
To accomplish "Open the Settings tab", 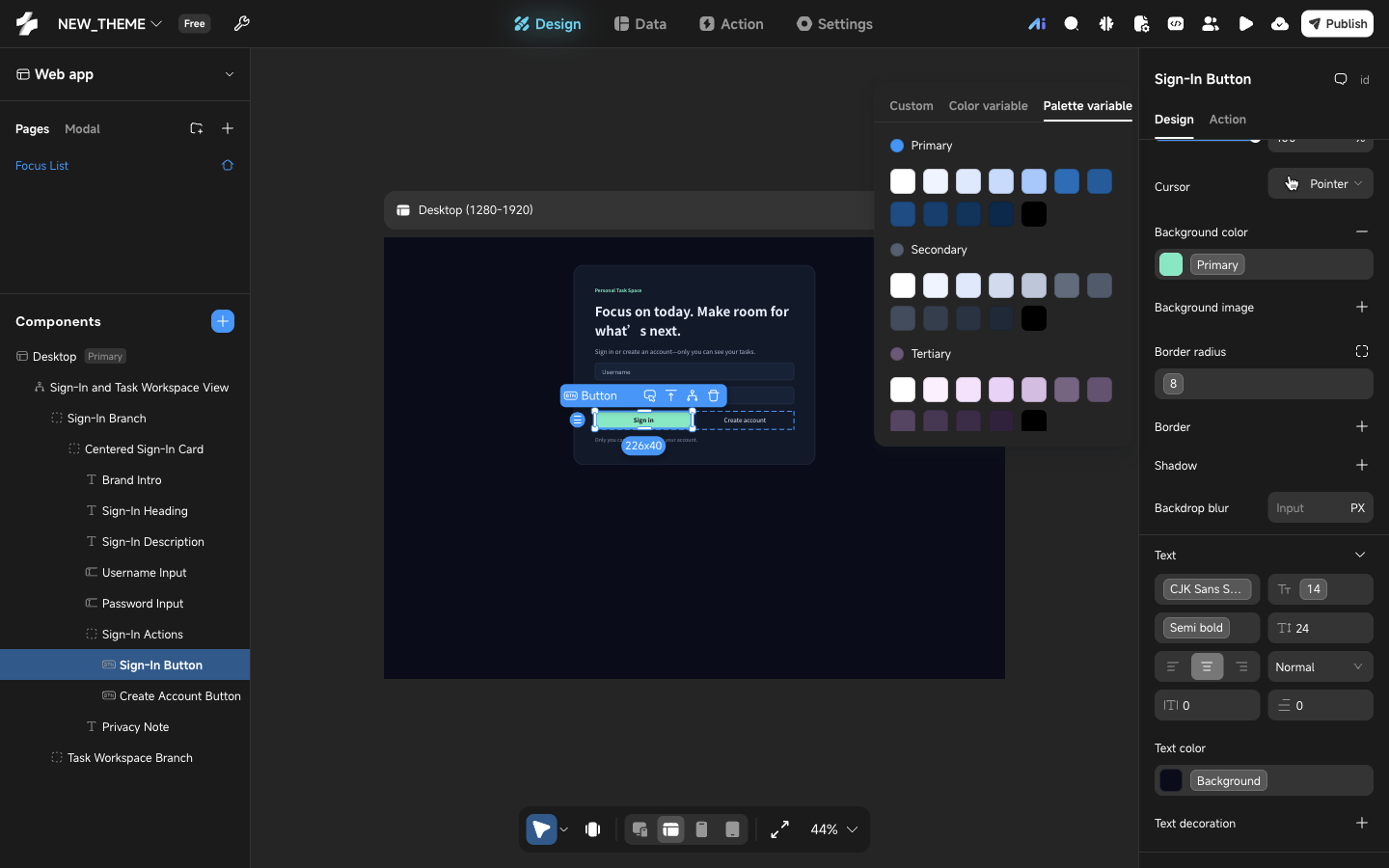I will pyautogui.click(x=835, y=24).
